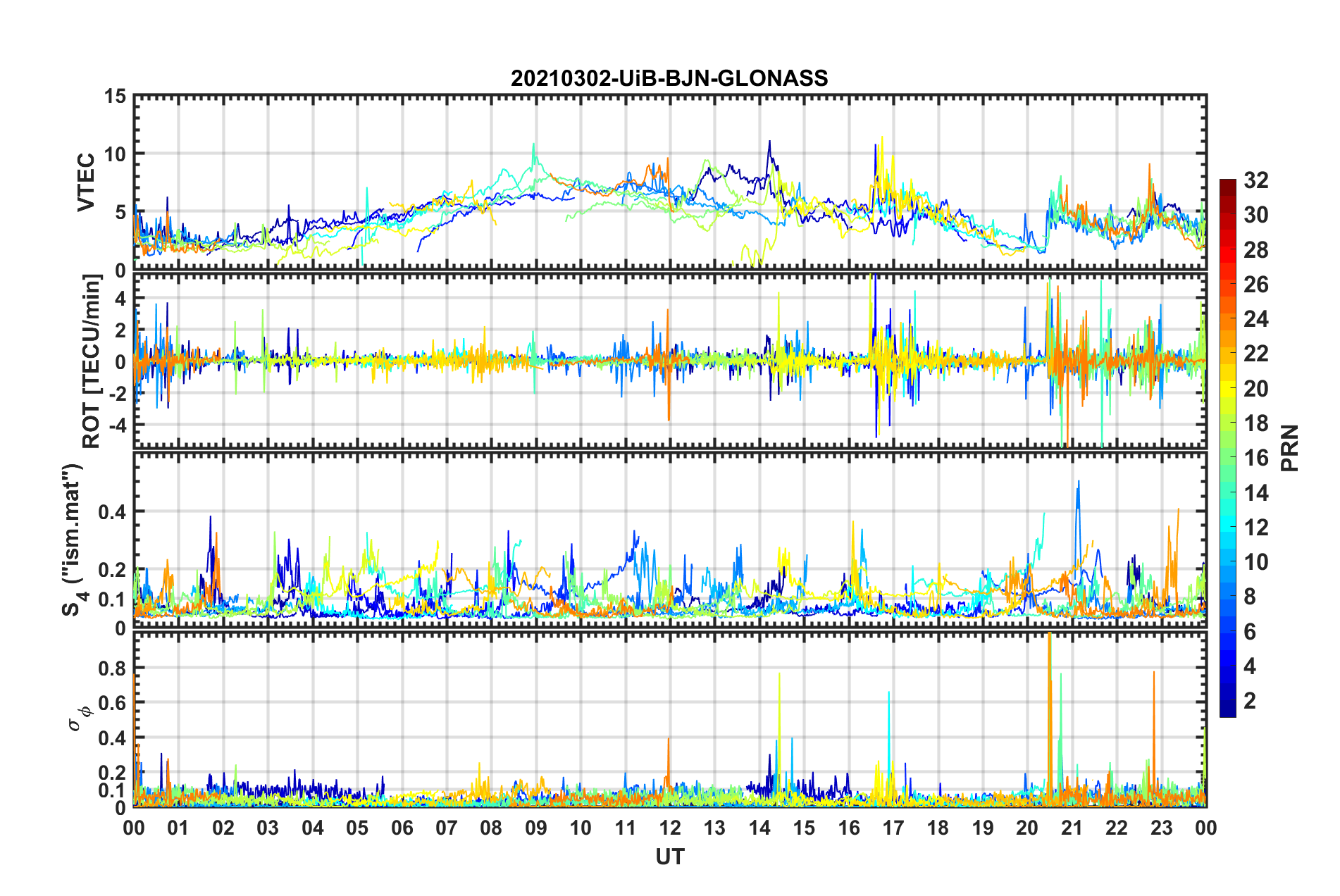Click colorbar tick label 18
1340x896 pixels.
click(x=1255, y=423)
